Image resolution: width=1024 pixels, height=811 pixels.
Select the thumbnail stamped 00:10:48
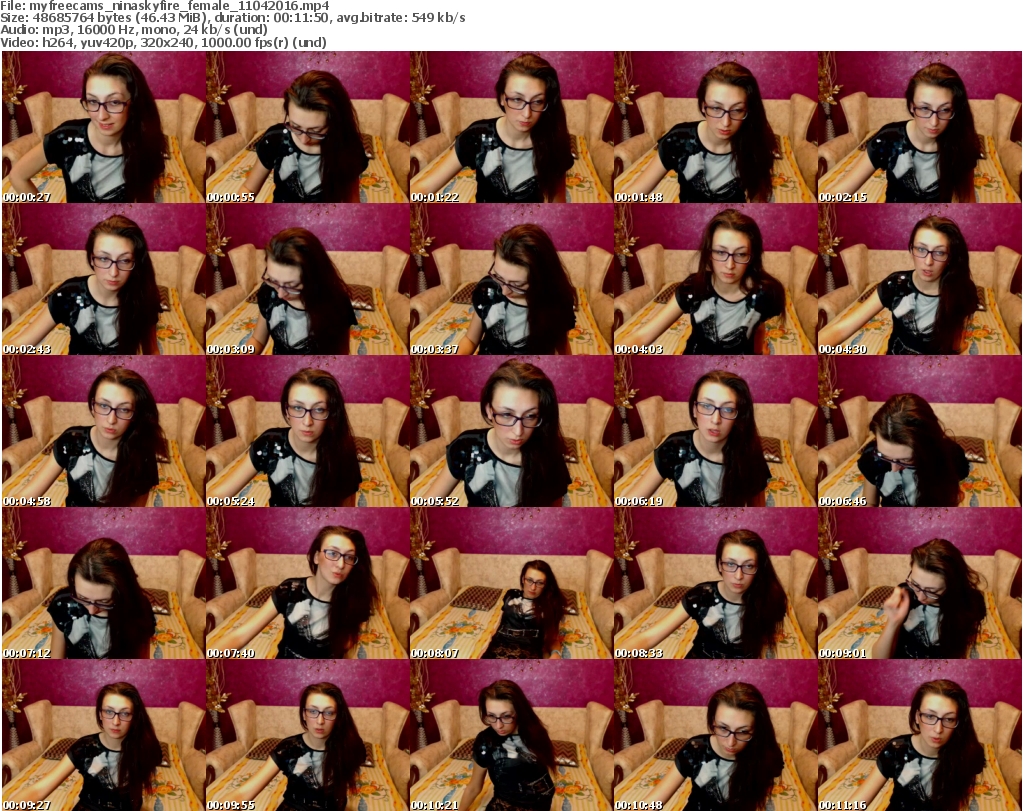tap(716, 735)
